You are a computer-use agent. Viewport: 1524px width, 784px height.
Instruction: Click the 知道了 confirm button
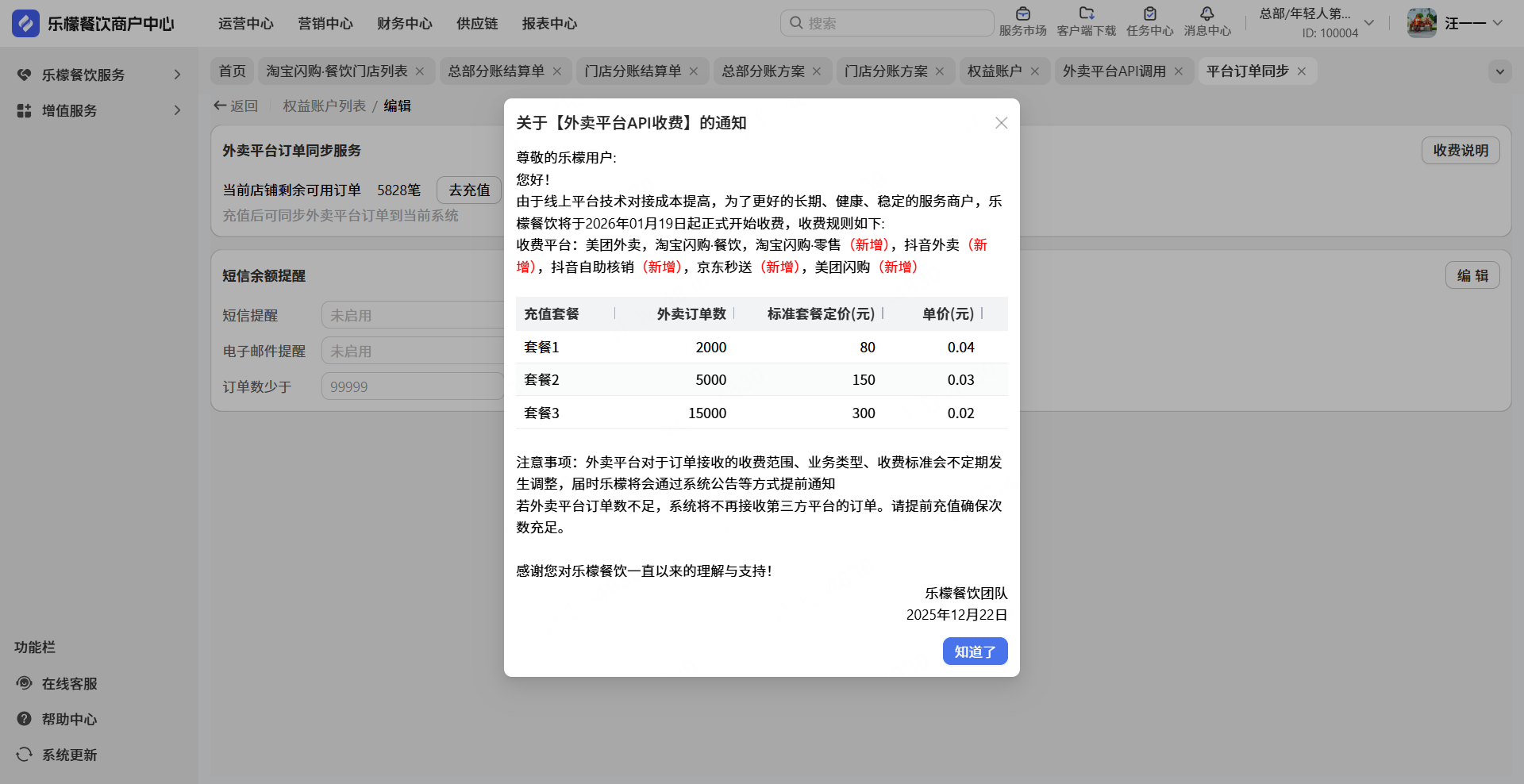point(975,651)
